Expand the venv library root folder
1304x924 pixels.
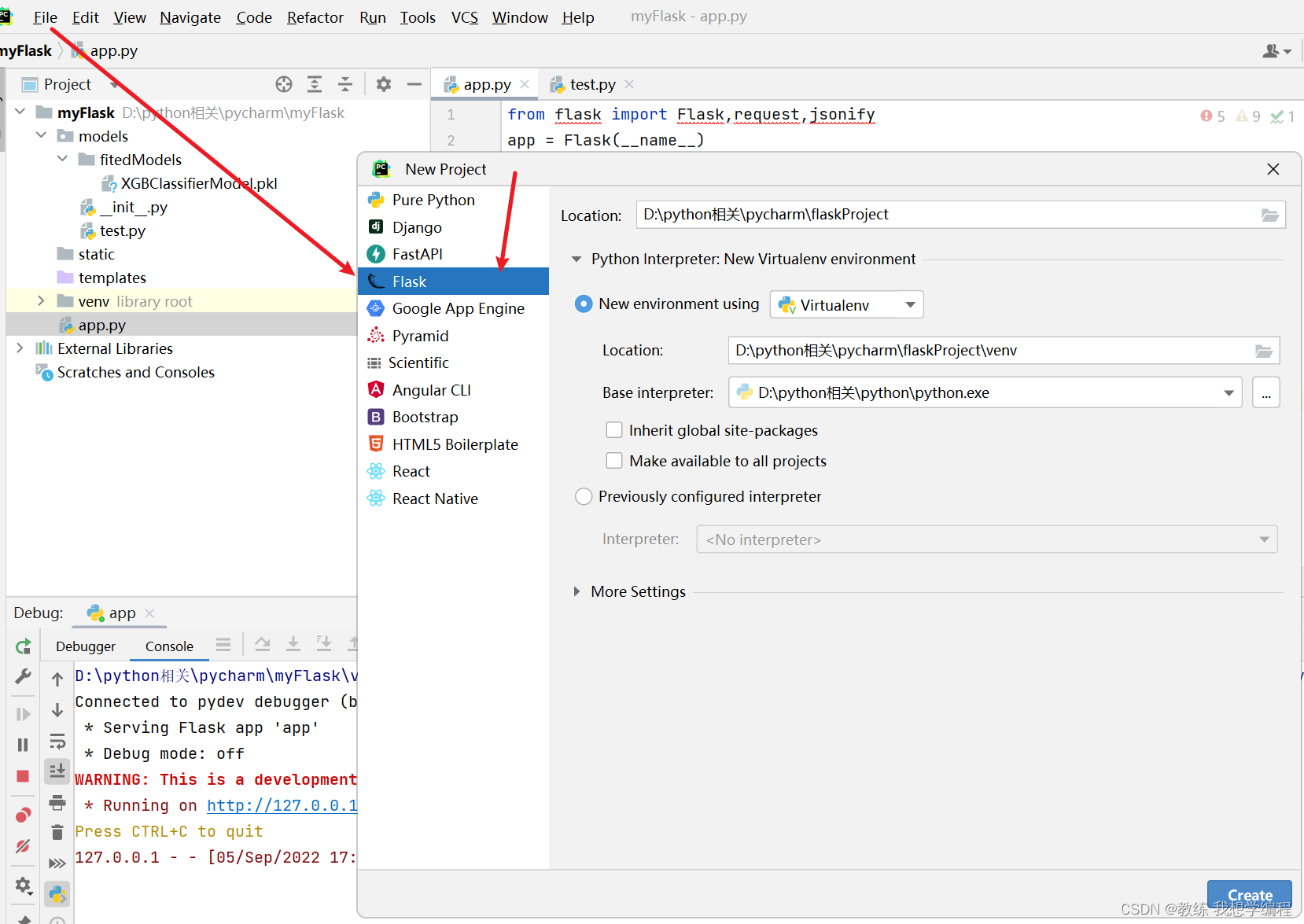click(x=42, y=300)
